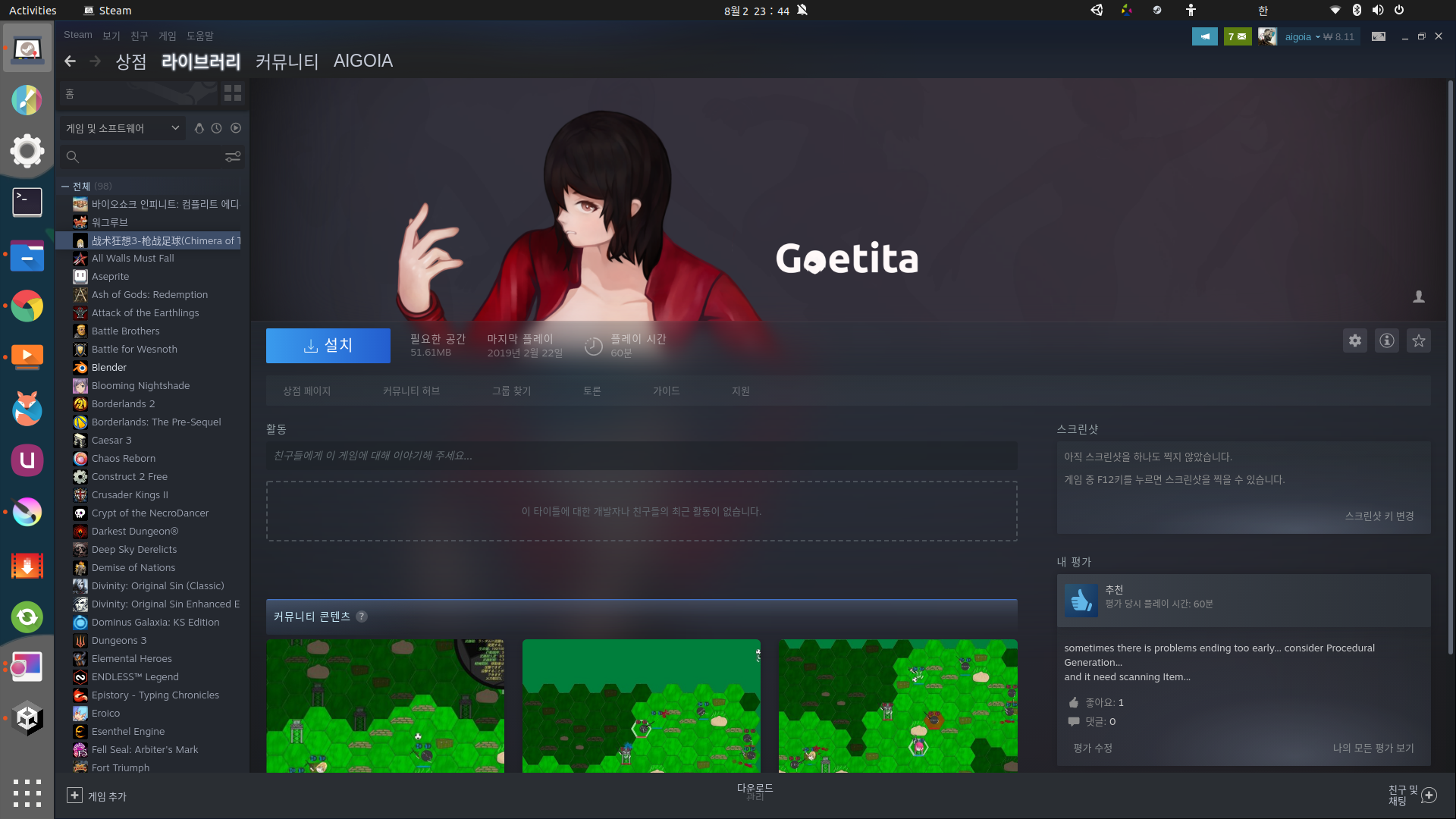Click Add a Game (게임 추가) label
This screenshot has width=1456, height=819.
coord(107,796)
